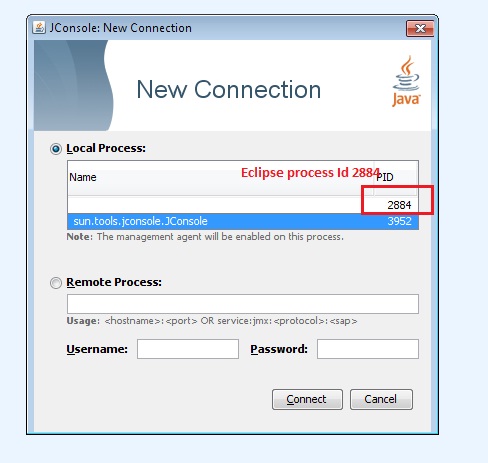Select the Remote Process radio button
Screen dimensions: 488x463
pos(56,283)
